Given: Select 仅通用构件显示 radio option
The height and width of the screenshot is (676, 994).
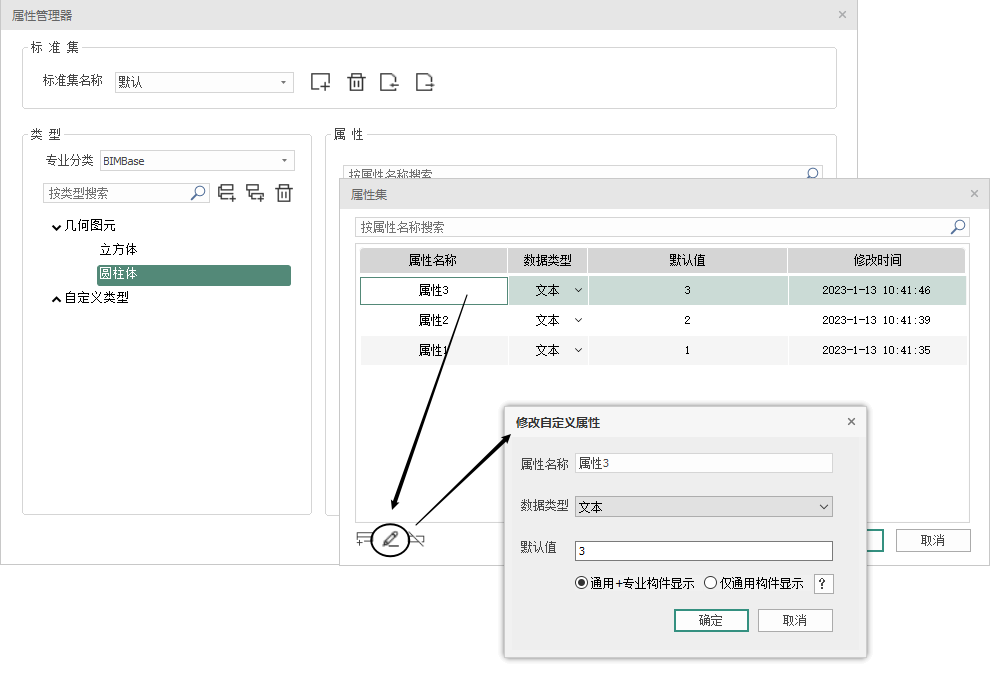Looking at the screenshot, I should [x=711, y=584].
